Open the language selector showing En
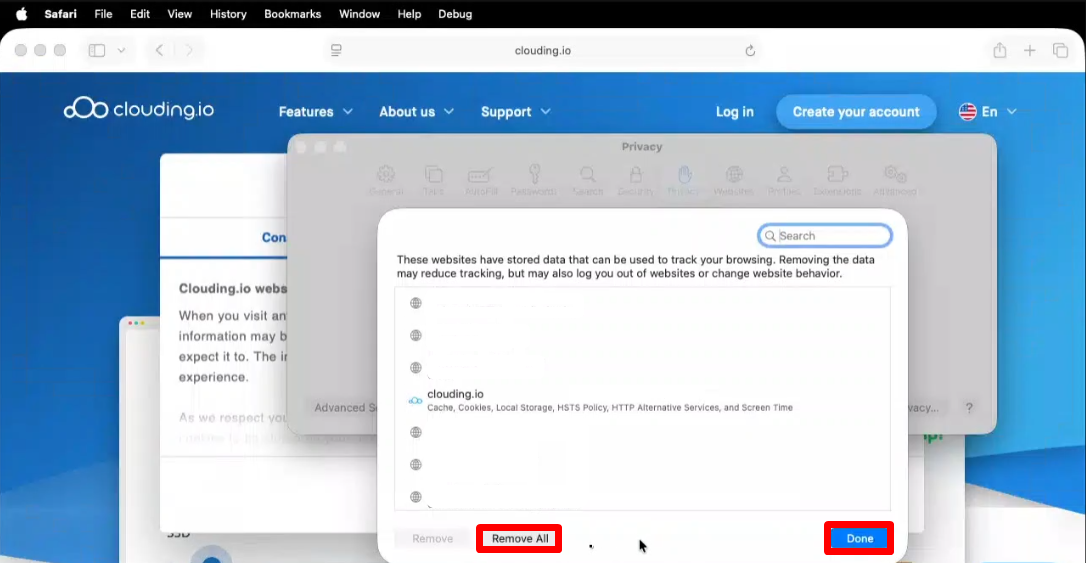The height and width of the screenshot is (563, 1086). tap(988, 112)
